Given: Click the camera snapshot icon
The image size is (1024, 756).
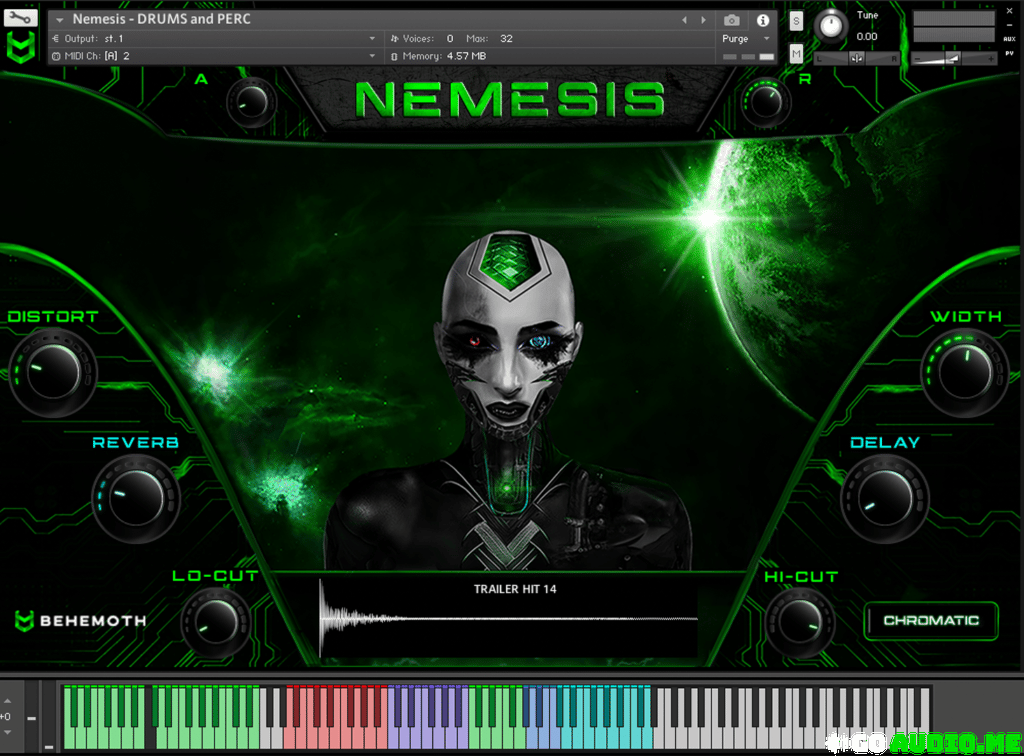Looking at the screenshot, I should (732, 20).
